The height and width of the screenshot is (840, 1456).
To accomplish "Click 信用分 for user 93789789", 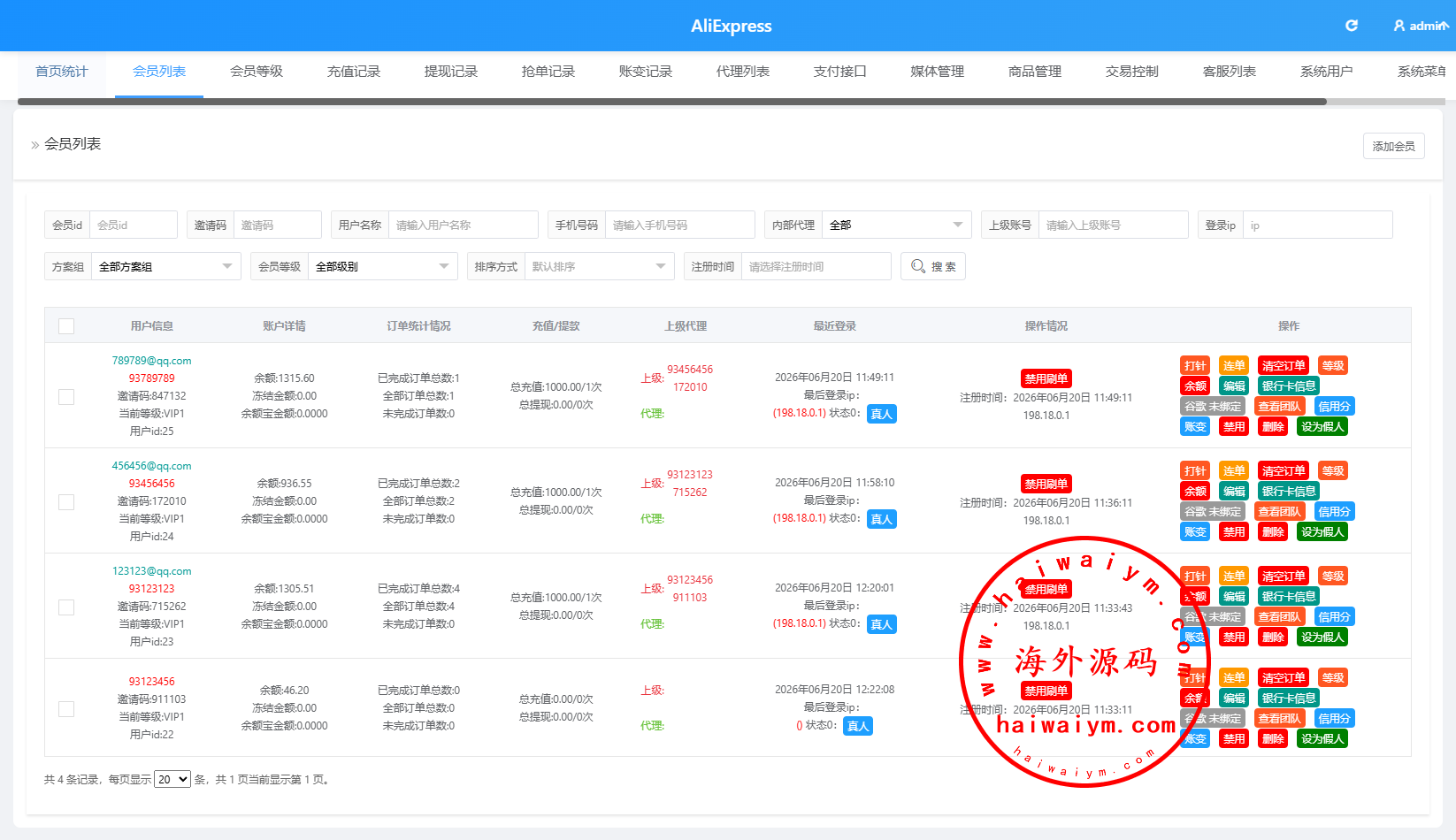I will [x=1335, y=407].
